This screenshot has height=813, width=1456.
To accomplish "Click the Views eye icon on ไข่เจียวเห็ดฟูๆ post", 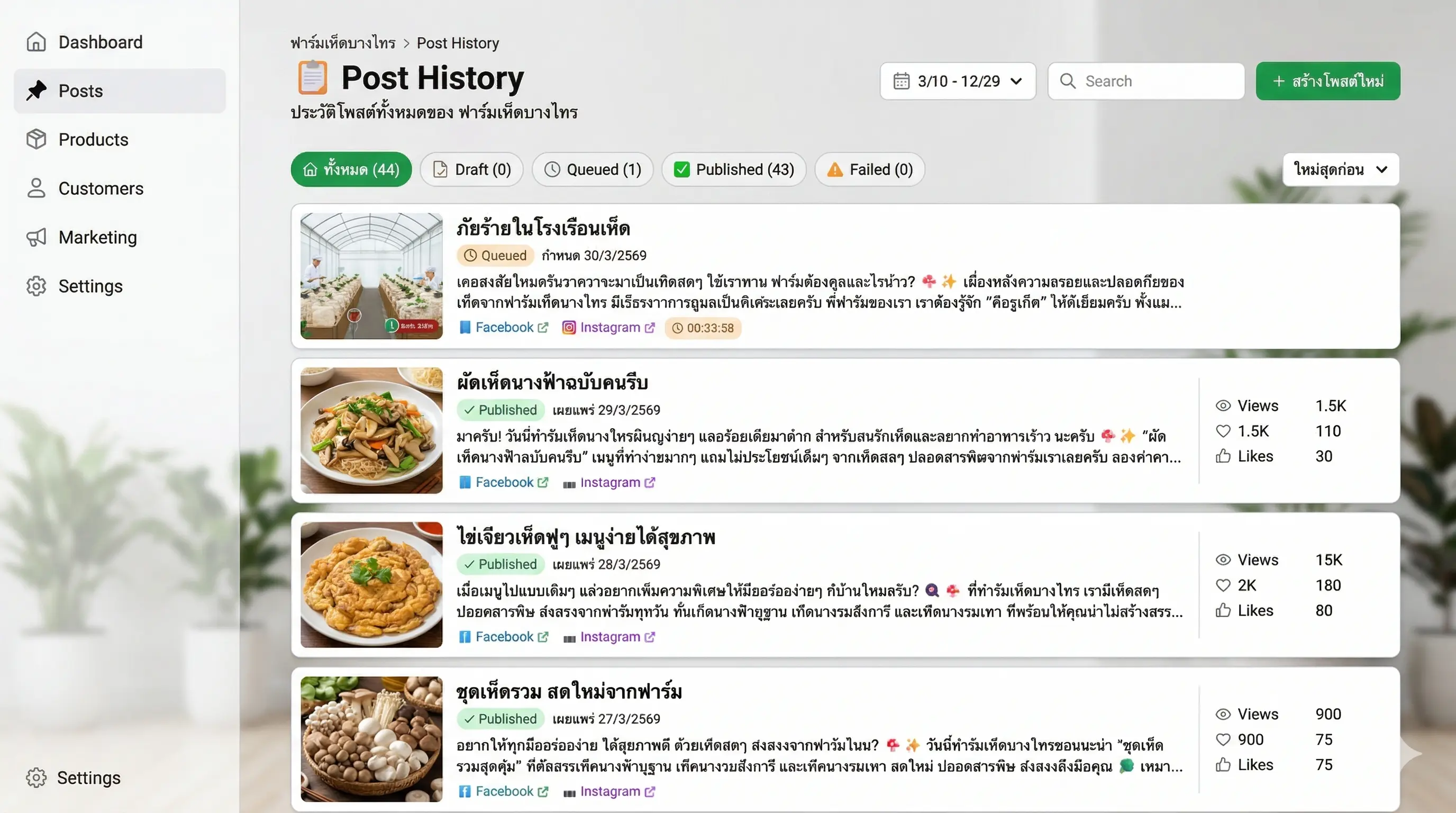I will tap(1223, 559).
